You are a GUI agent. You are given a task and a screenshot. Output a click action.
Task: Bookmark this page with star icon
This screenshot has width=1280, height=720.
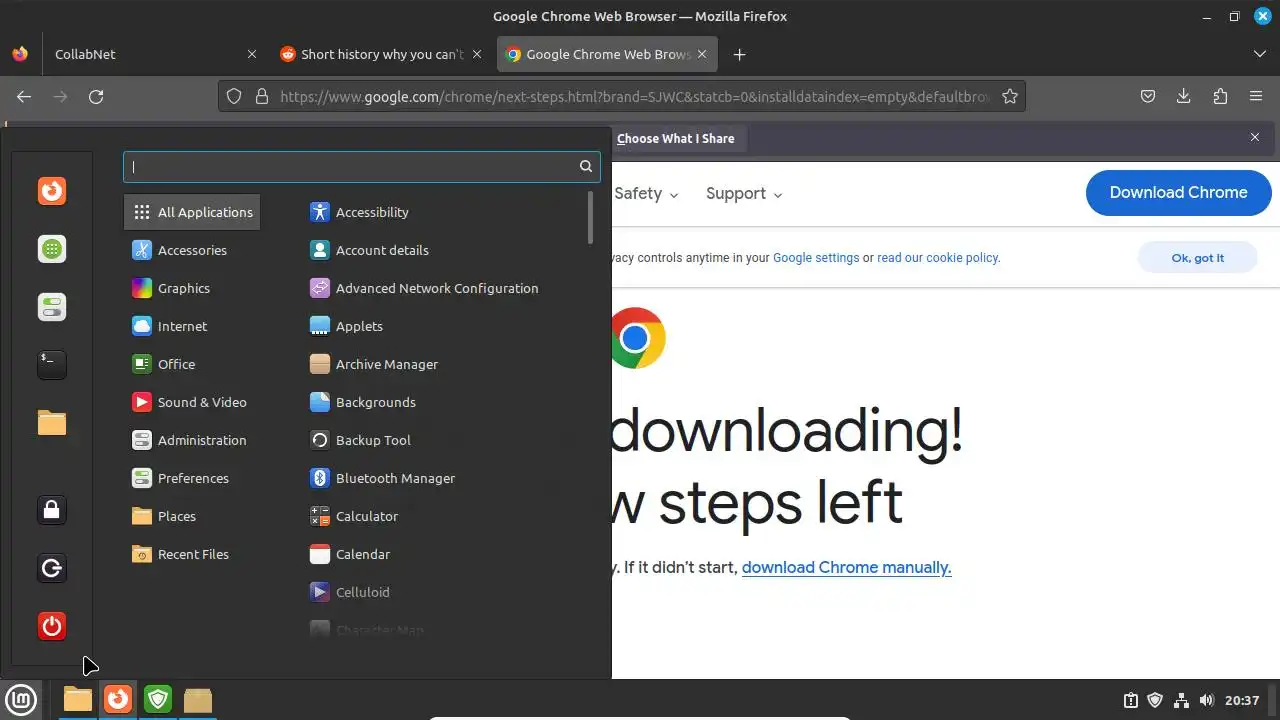pos(1010,96)
